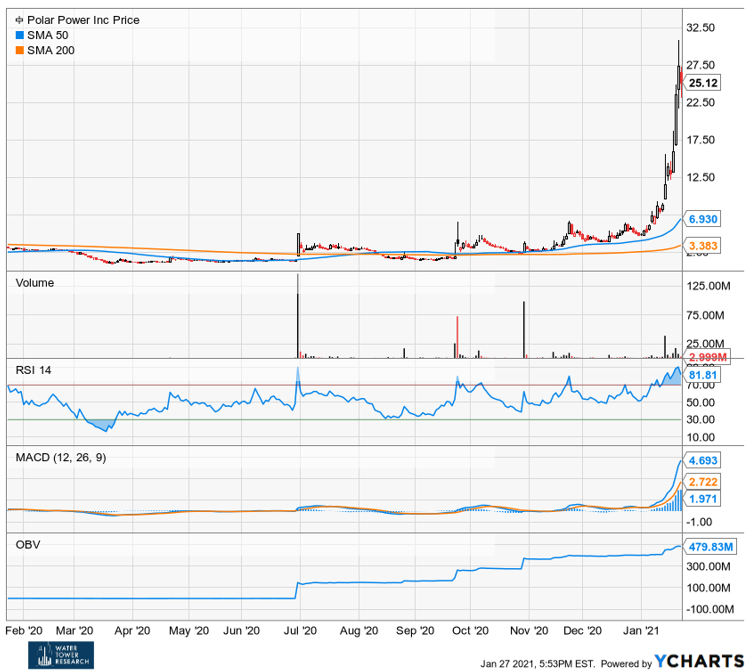This screenshot has height=672, width=752.
Task: Click the -1.00 MACD axis label
Action: click(x=699, y=522)
